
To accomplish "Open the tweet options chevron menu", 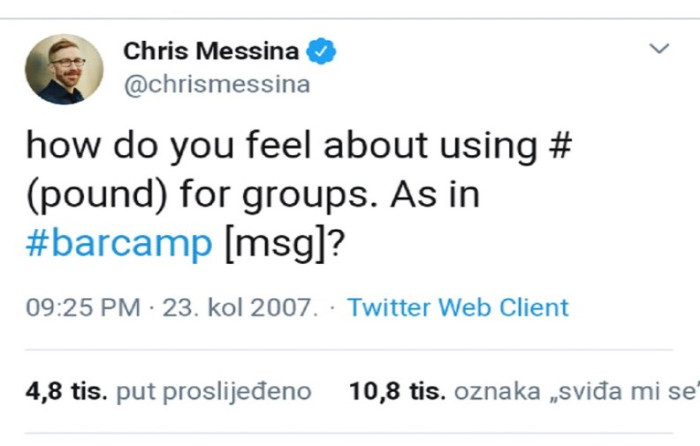I will coord(659,49).
